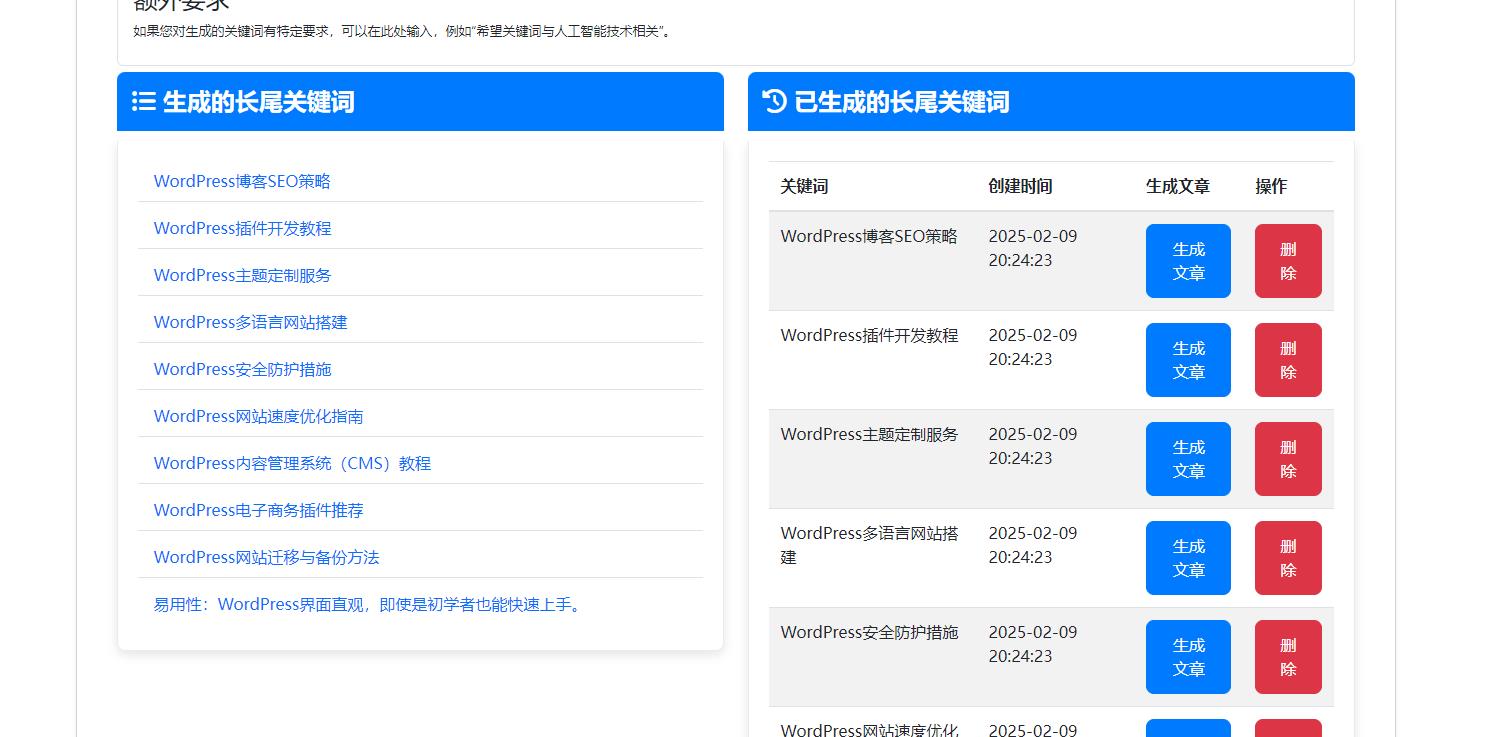Click the list icon in 生成的长尾关键词 header
This screenshot has height=737, width=1492.
[x=143, y=101]
